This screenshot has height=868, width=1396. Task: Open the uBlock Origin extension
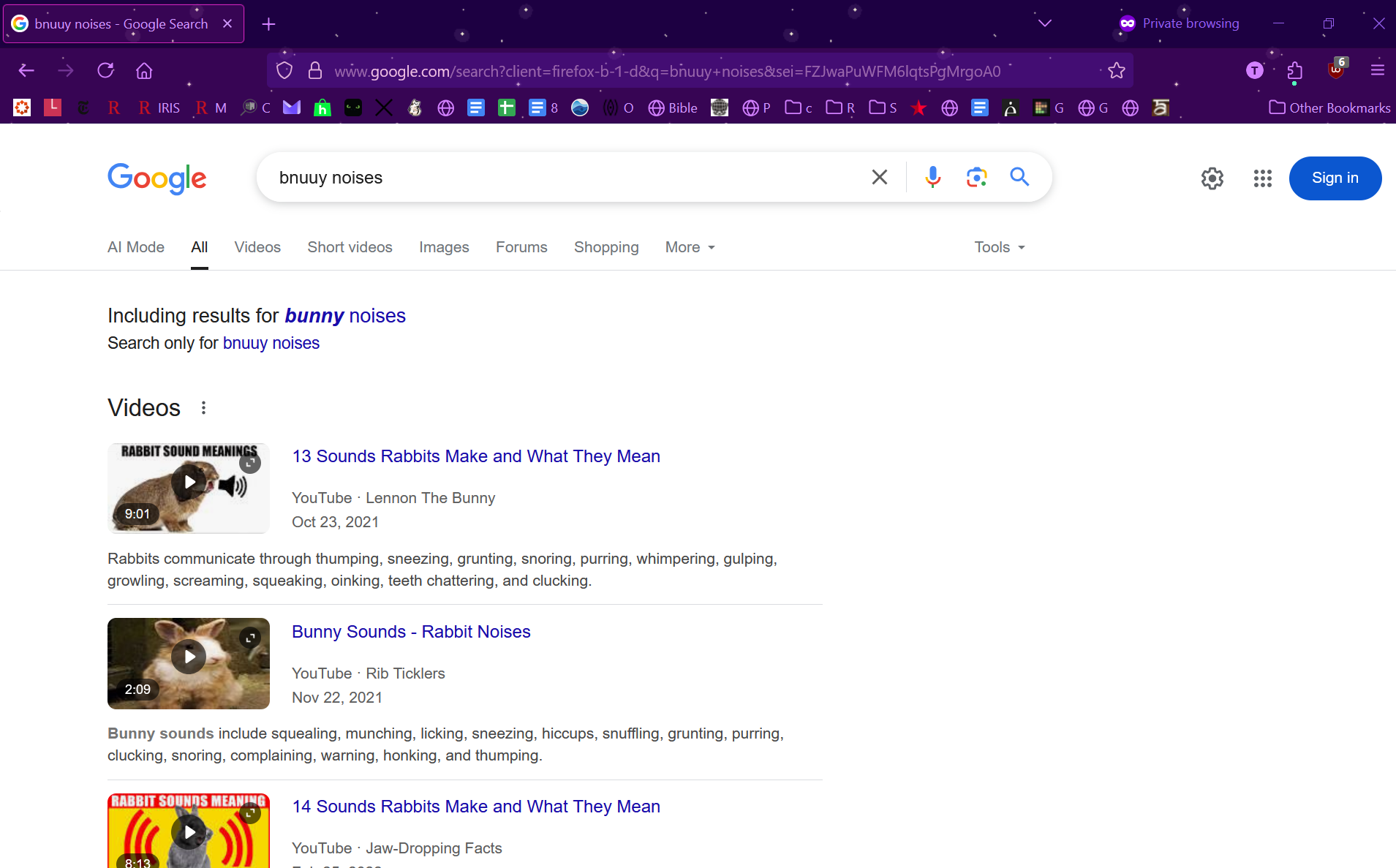point(1337,69)
